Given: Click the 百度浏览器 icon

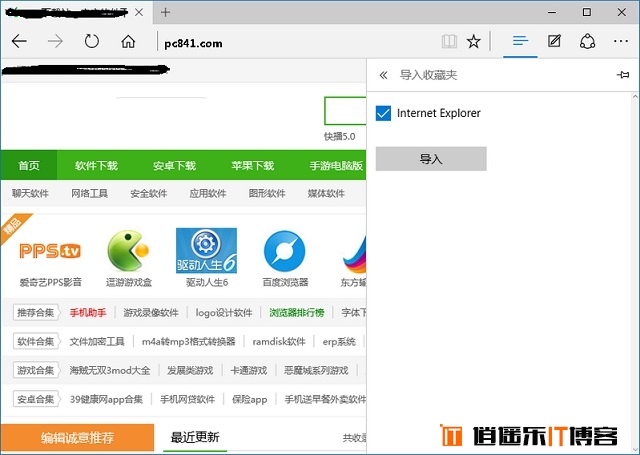Looking at the screenshot, I should click(284, 251).
